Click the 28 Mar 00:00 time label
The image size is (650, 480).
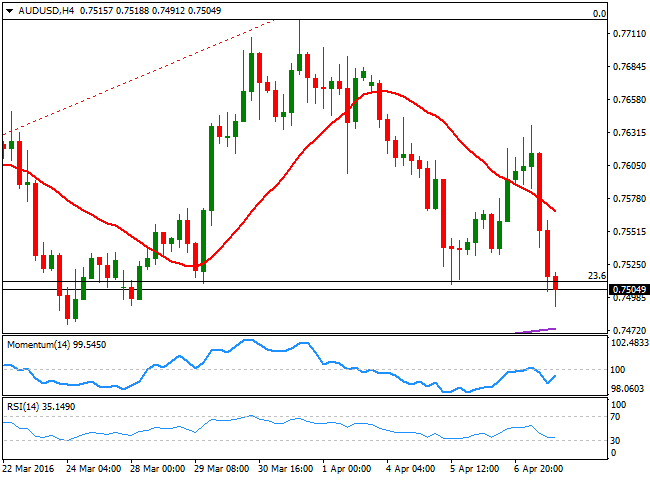tap(158, 469)
